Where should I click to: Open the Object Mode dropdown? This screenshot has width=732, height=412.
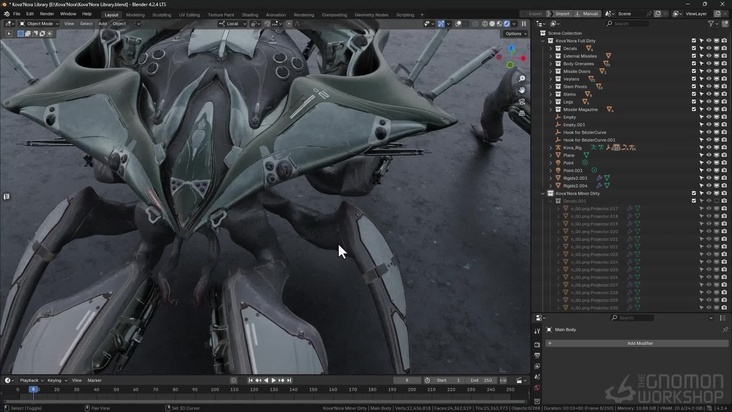(x=39, y=23)
